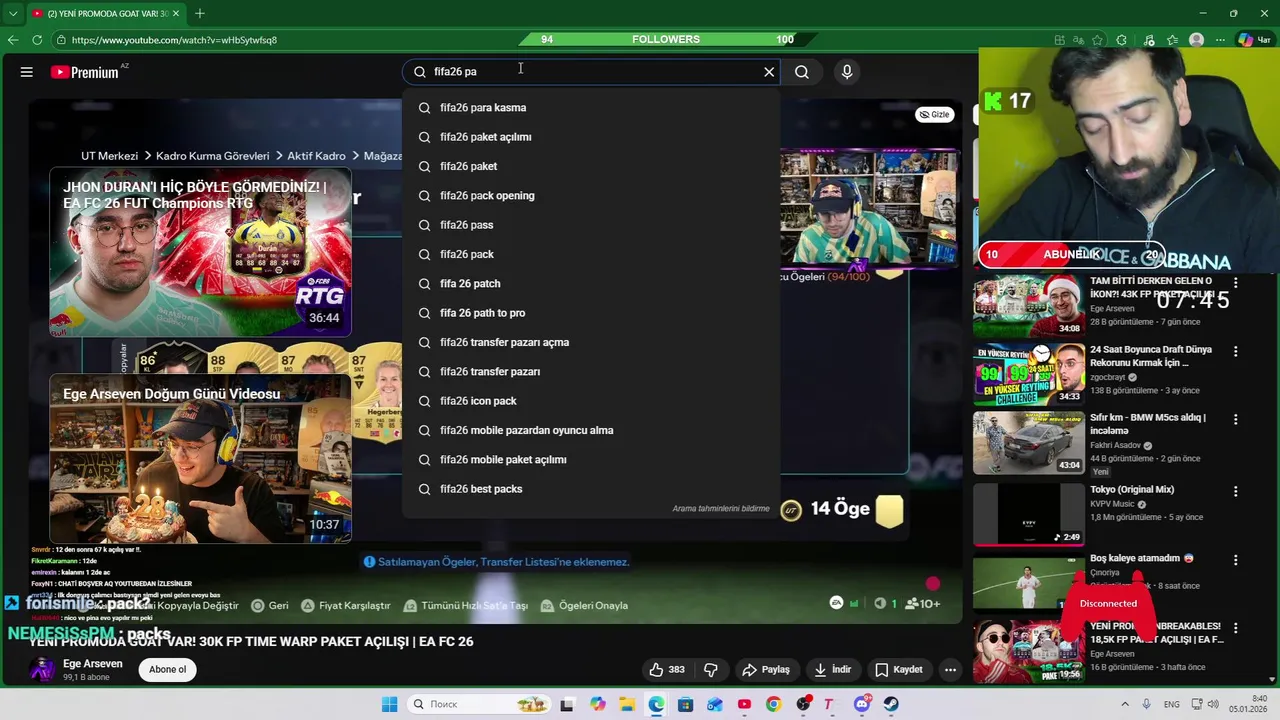
Task: Choose suggestion 'fifa26 best packs'
Action: click(x=591, y=489)
